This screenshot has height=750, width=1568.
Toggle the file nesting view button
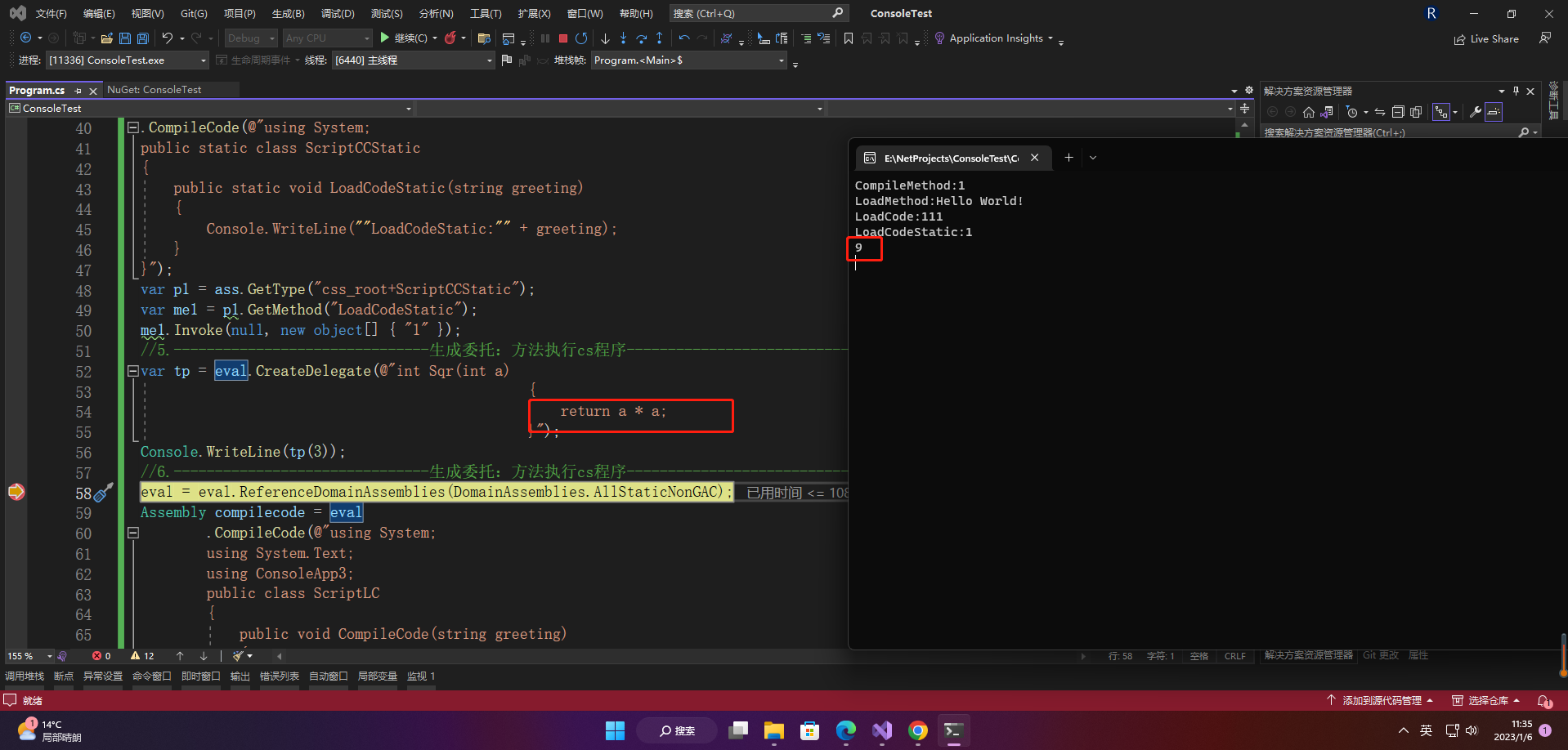(1441, 112)
